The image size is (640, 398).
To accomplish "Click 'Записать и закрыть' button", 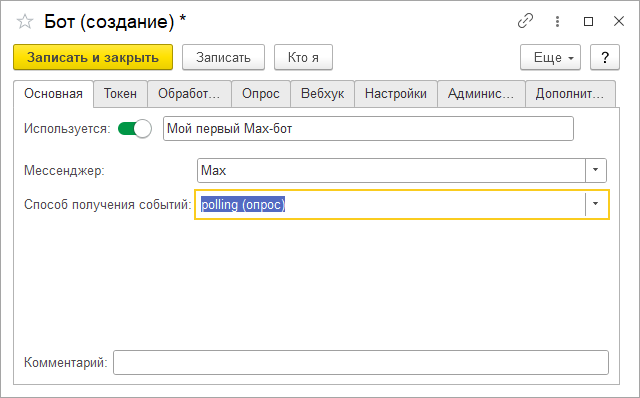I will click(x=93, y=57).
